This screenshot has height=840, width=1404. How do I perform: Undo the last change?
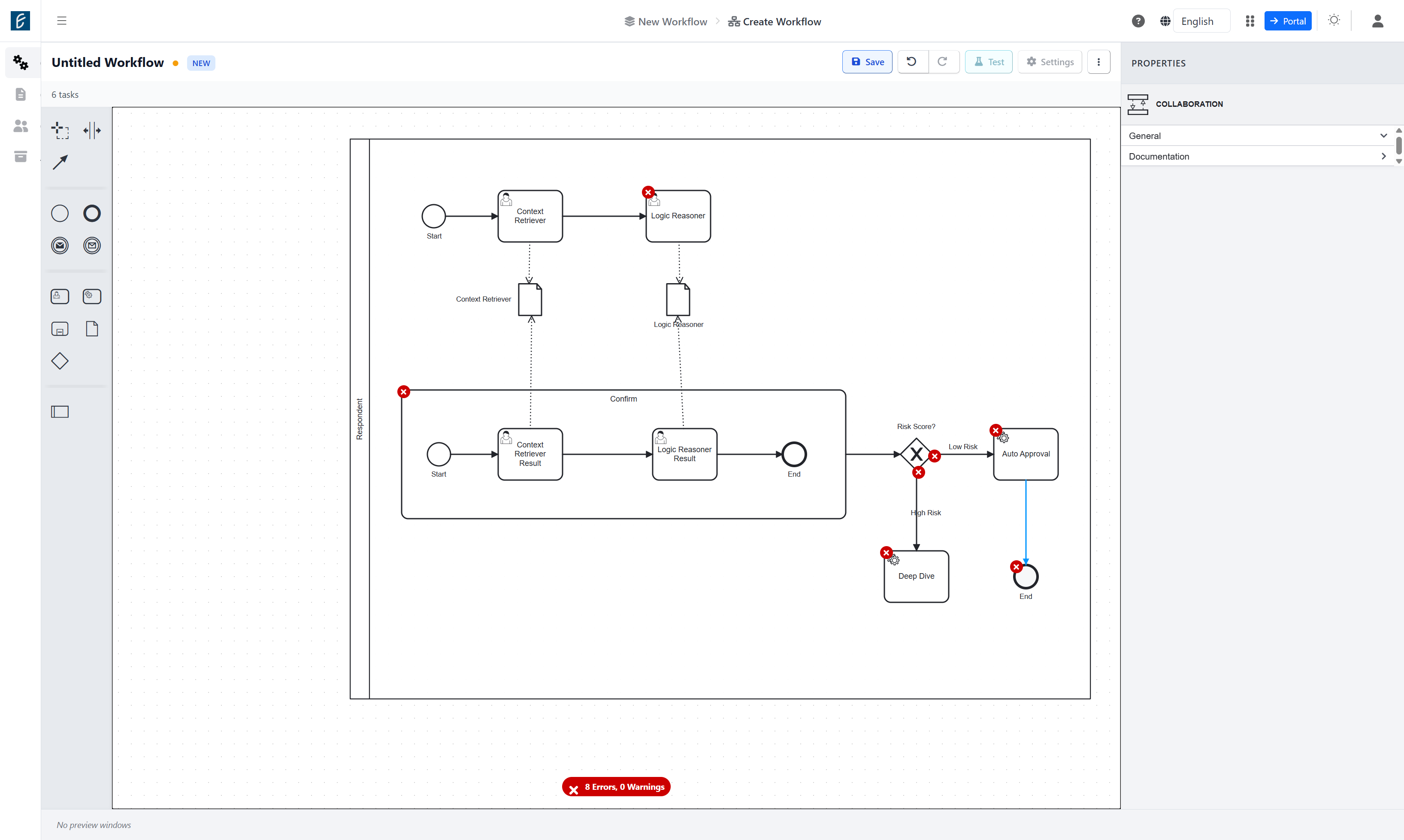tap(913, 62)
